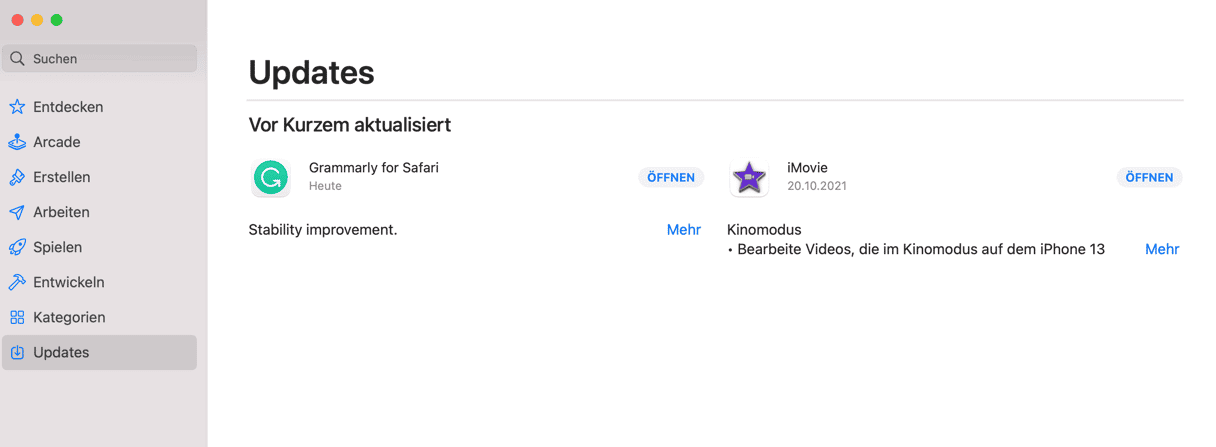Screen dimensions: 1216x447
Task: Select the Updates sidebar tab
Action: tap(99, 352)
